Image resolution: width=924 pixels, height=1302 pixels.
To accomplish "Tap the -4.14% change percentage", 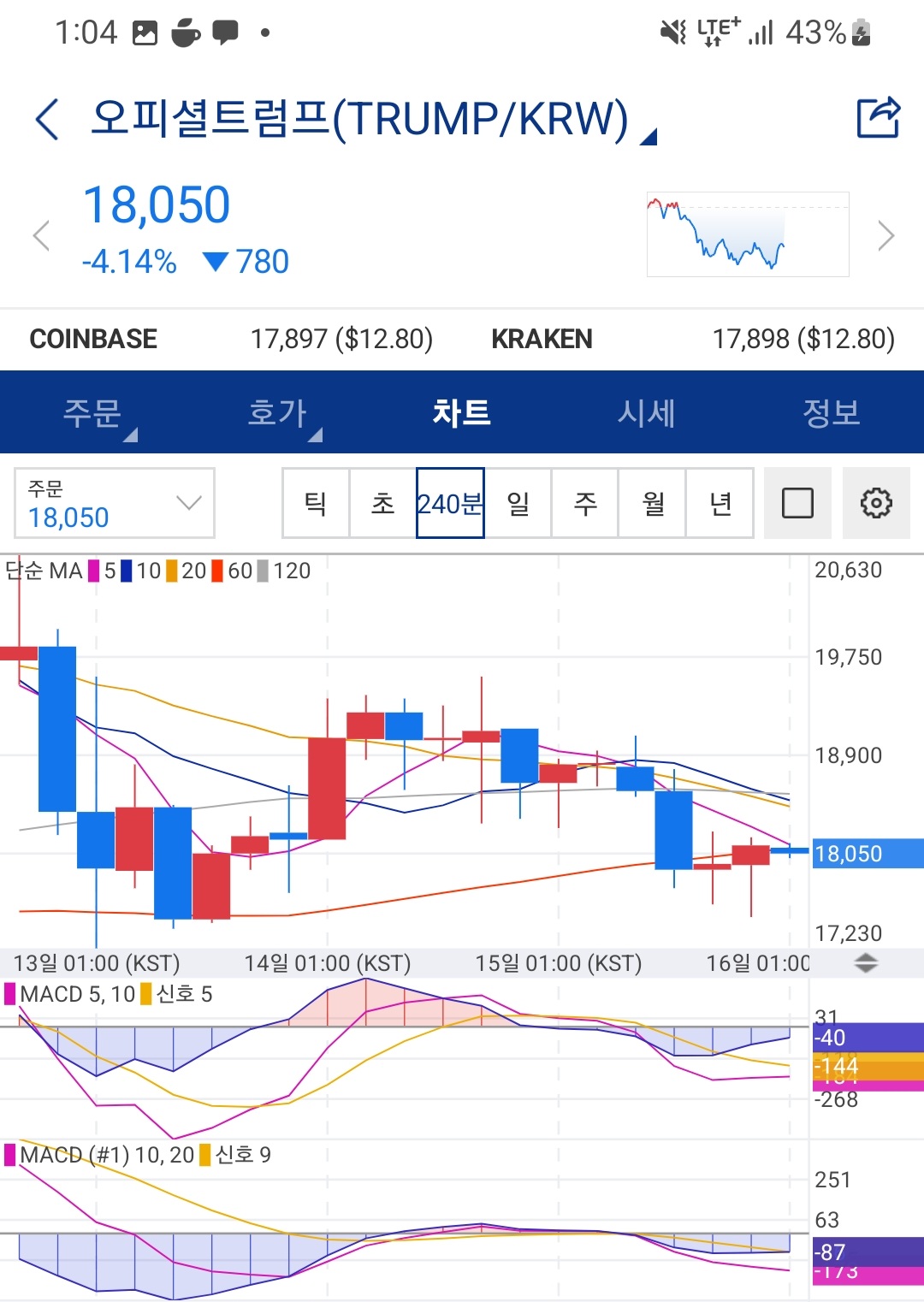I will (x=129, y=262).
